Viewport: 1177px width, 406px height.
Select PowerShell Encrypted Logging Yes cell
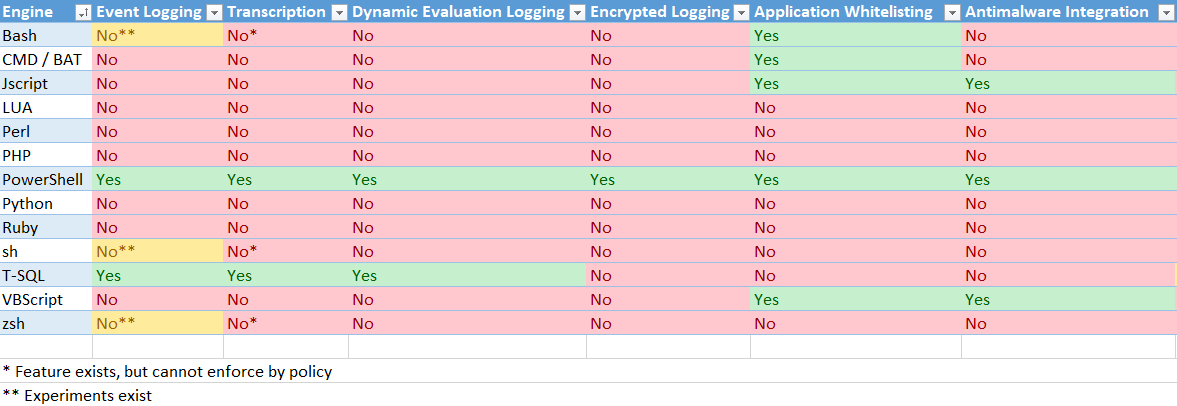668,179
